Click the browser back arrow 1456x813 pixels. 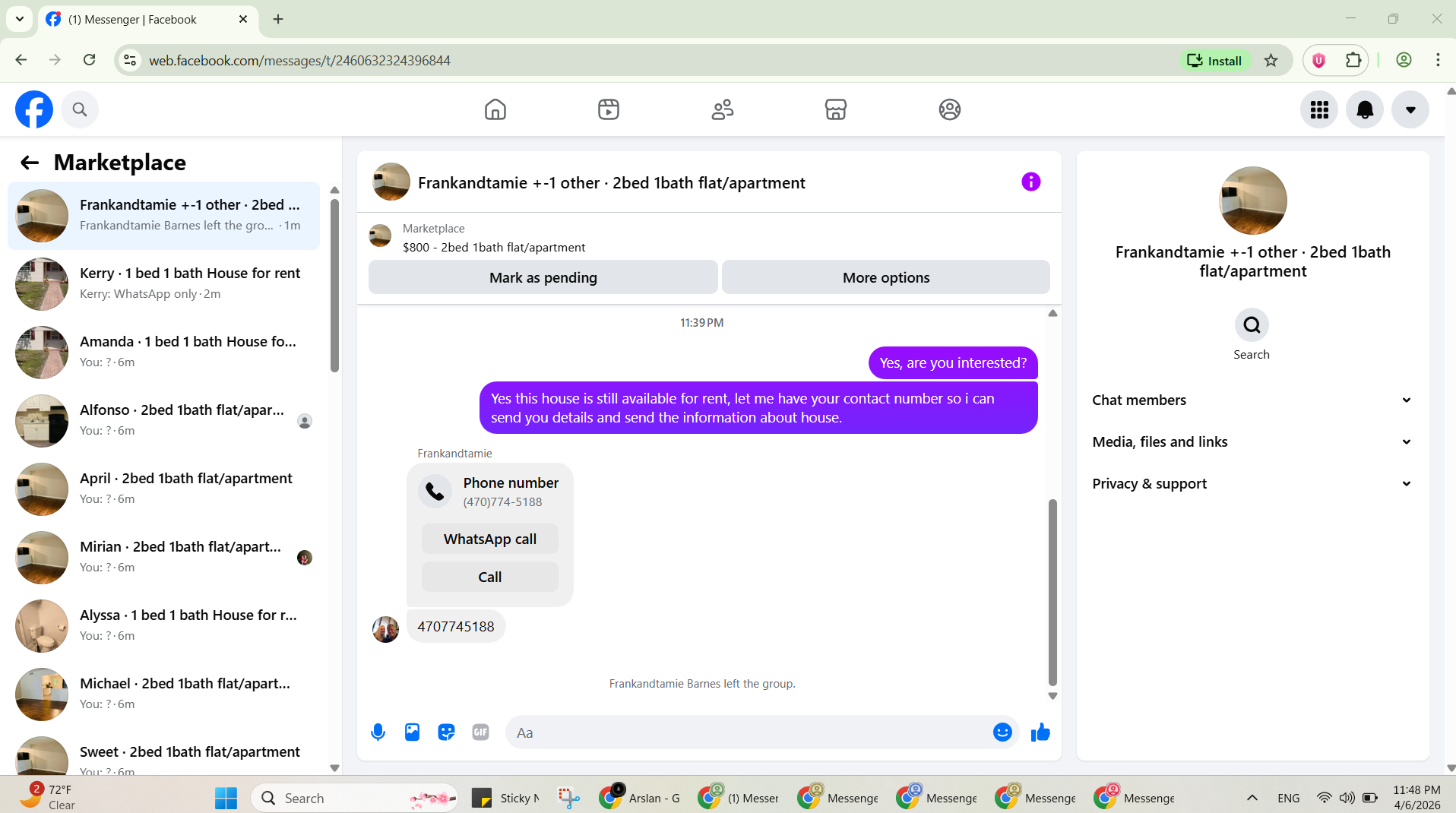click(x=21, y=60)
